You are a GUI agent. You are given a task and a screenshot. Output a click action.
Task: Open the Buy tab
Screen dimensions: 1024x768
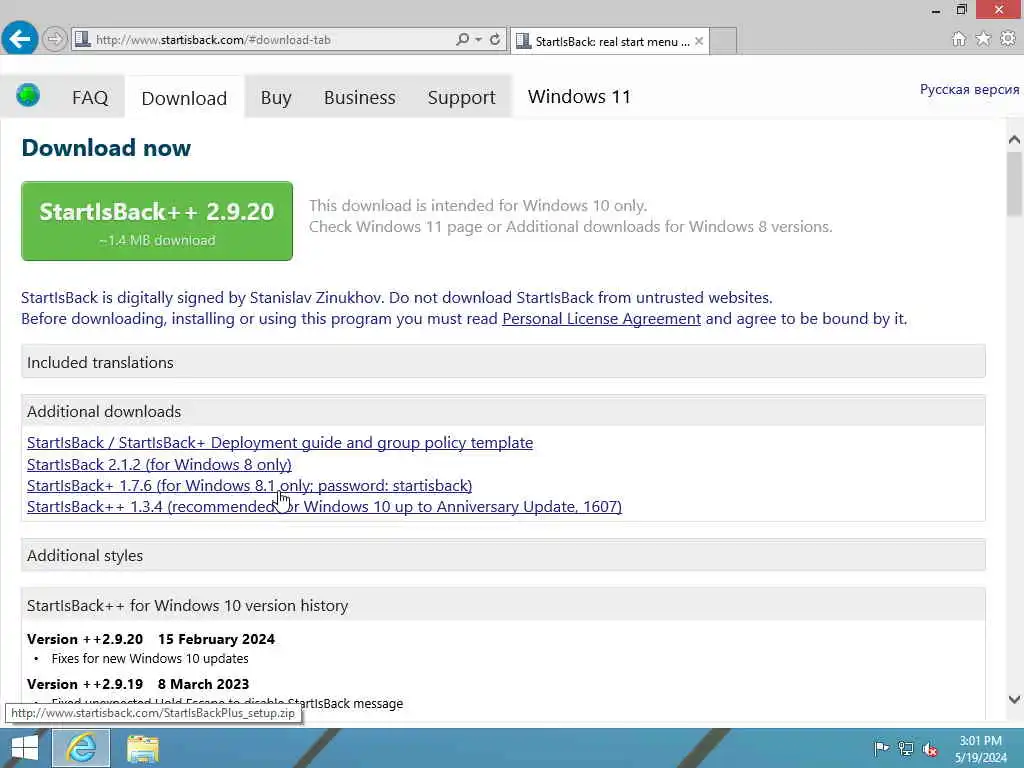click(x=276, y=97)
